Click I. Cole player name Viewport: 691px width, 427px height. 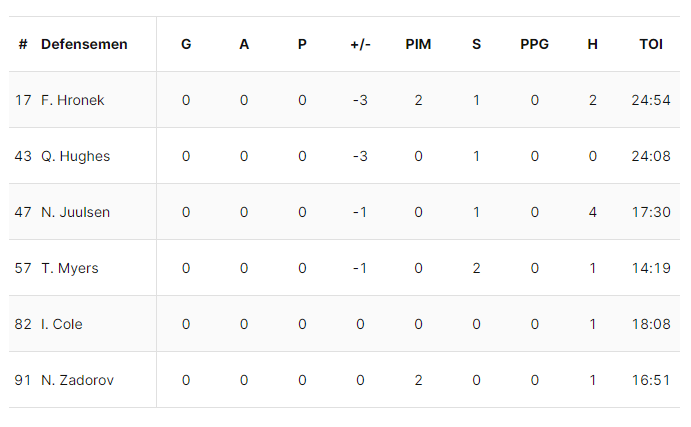(x=64, y=324)
